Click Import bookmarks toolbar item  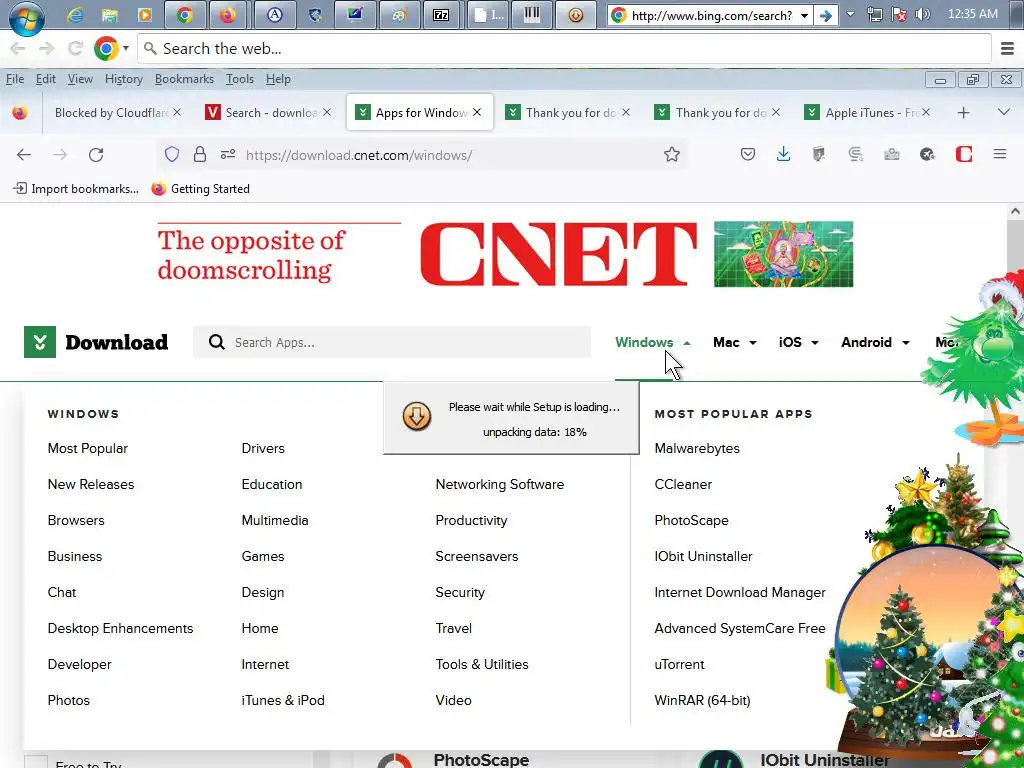(76, 189)
